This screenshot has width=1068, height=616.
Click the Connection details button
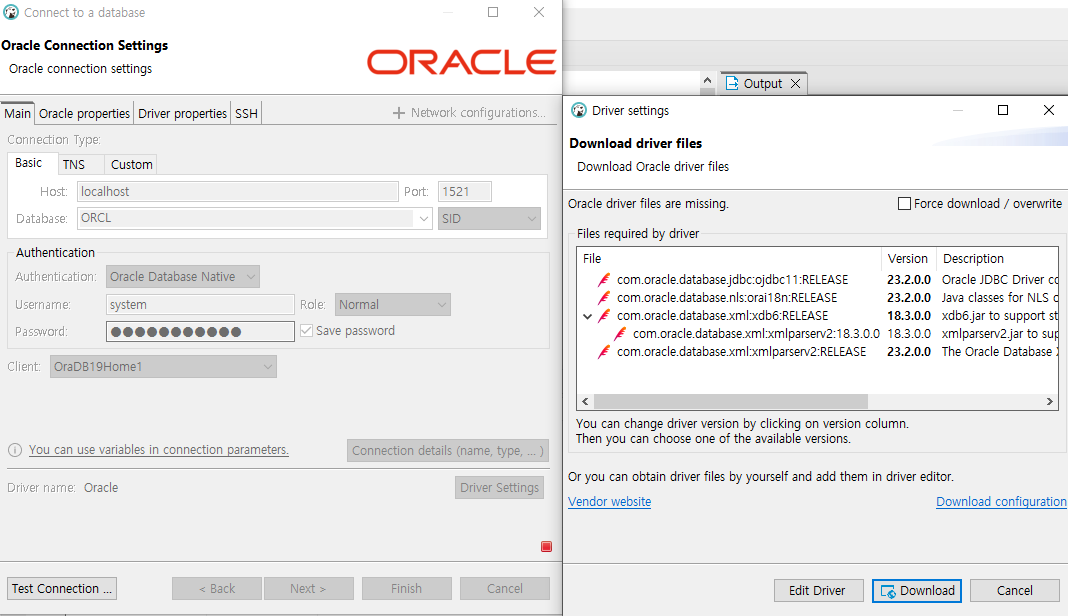point(447,450)
